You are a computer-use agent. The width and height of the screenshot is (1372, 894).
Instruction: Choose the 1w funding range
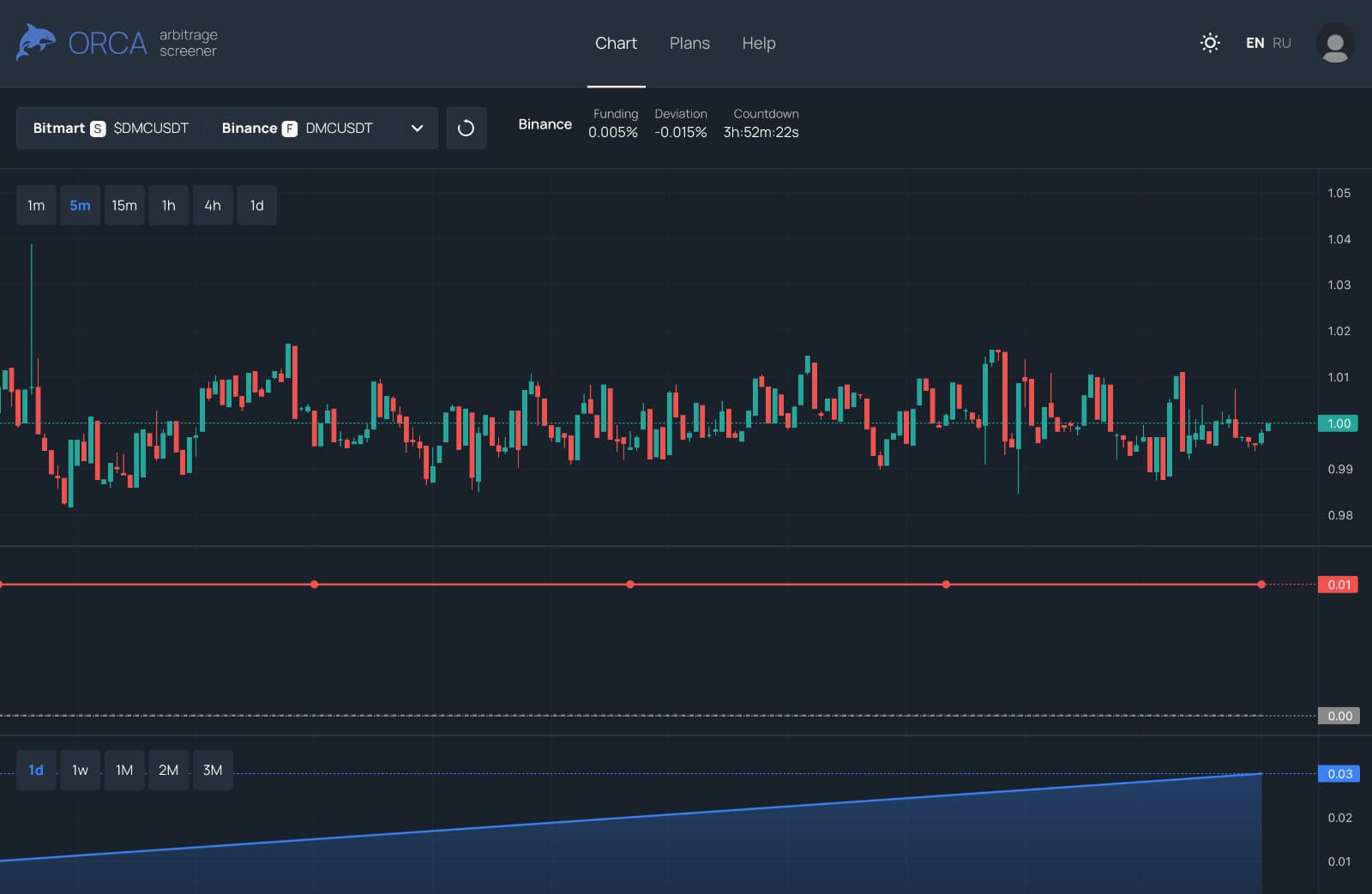[x=80, y=770]
